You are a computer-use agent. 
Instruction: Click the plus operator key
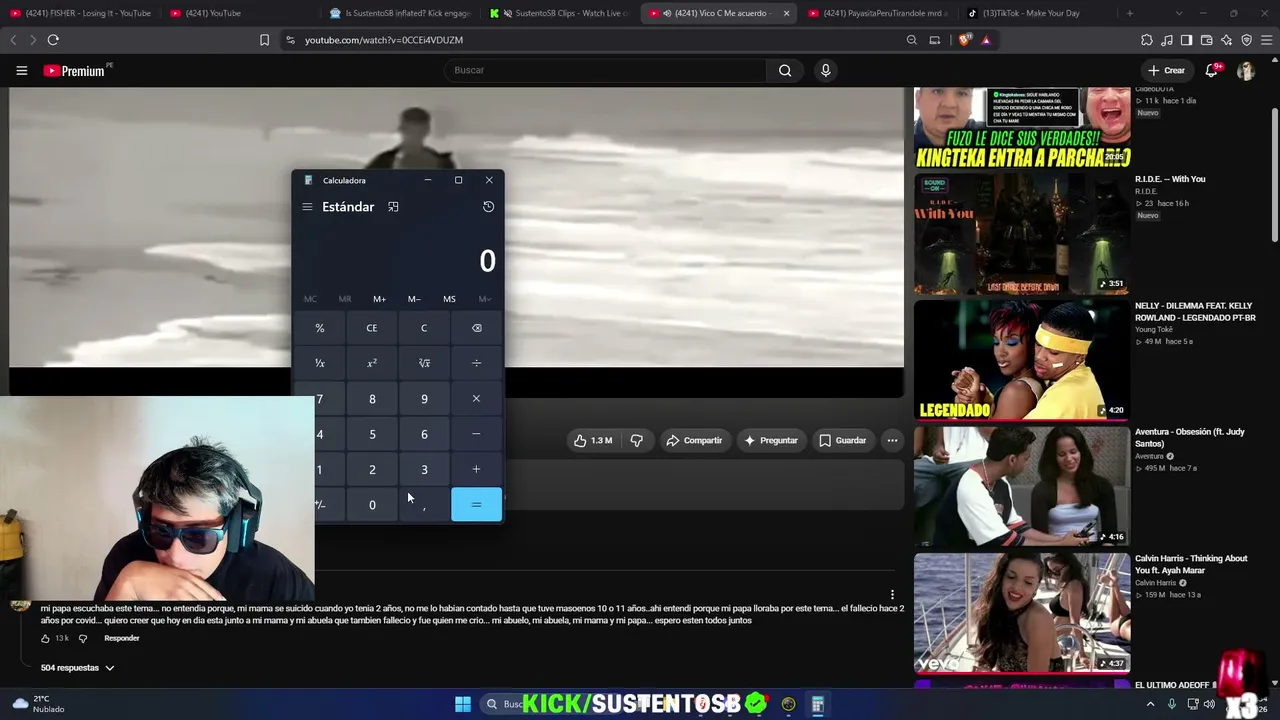tap(476, 469)
